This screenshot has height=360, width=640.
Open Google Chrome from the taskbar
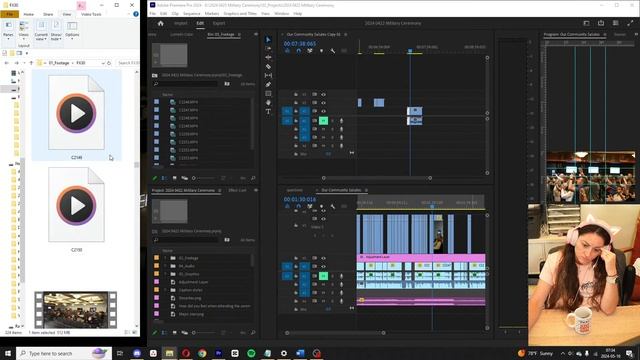click(x=202, y=353)
